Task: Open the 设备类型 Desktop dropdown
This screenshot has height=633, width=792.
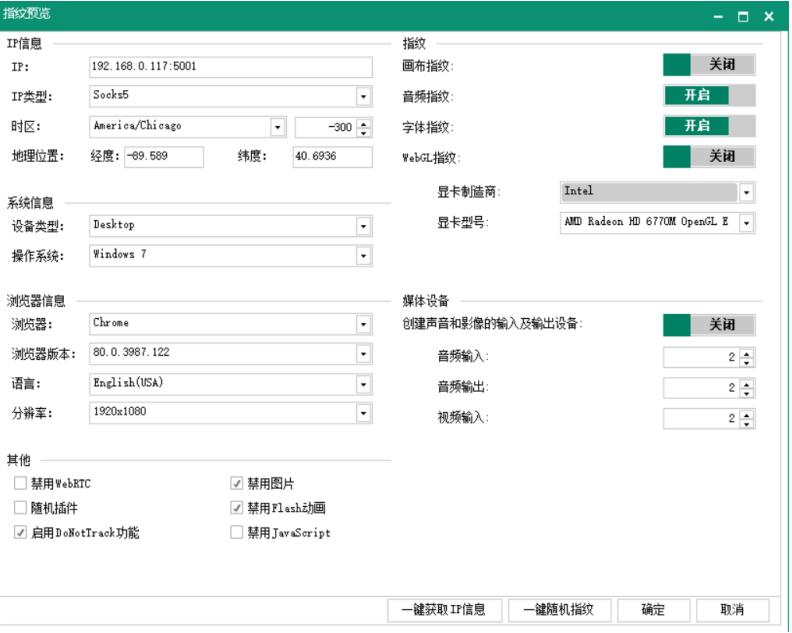Action: point(363,226)
